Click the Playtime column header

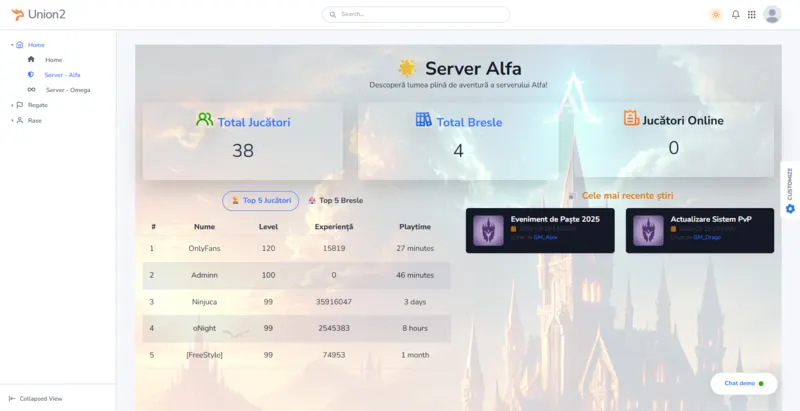[415, 226]
